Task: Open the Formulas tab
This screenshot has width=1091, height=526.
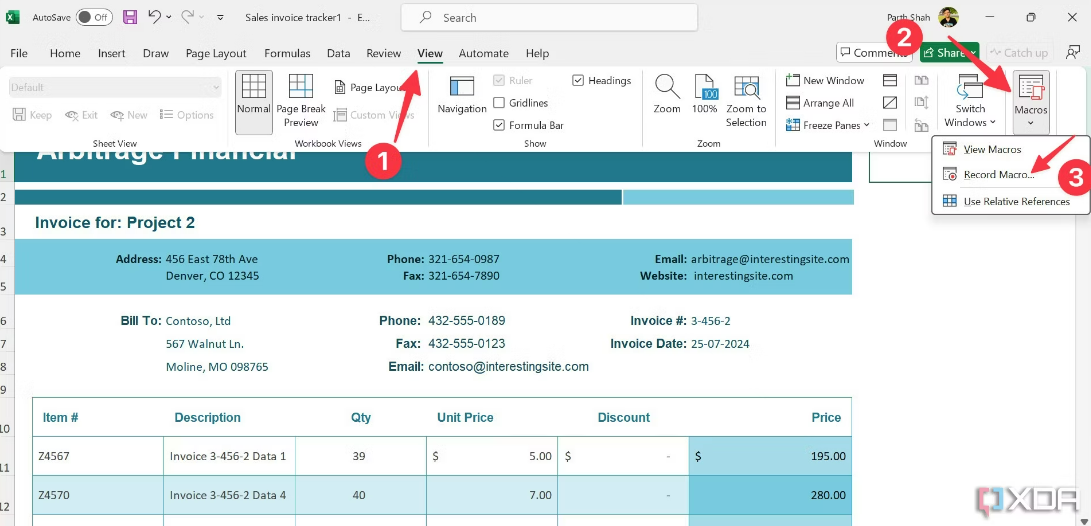Action: [287, 53]
